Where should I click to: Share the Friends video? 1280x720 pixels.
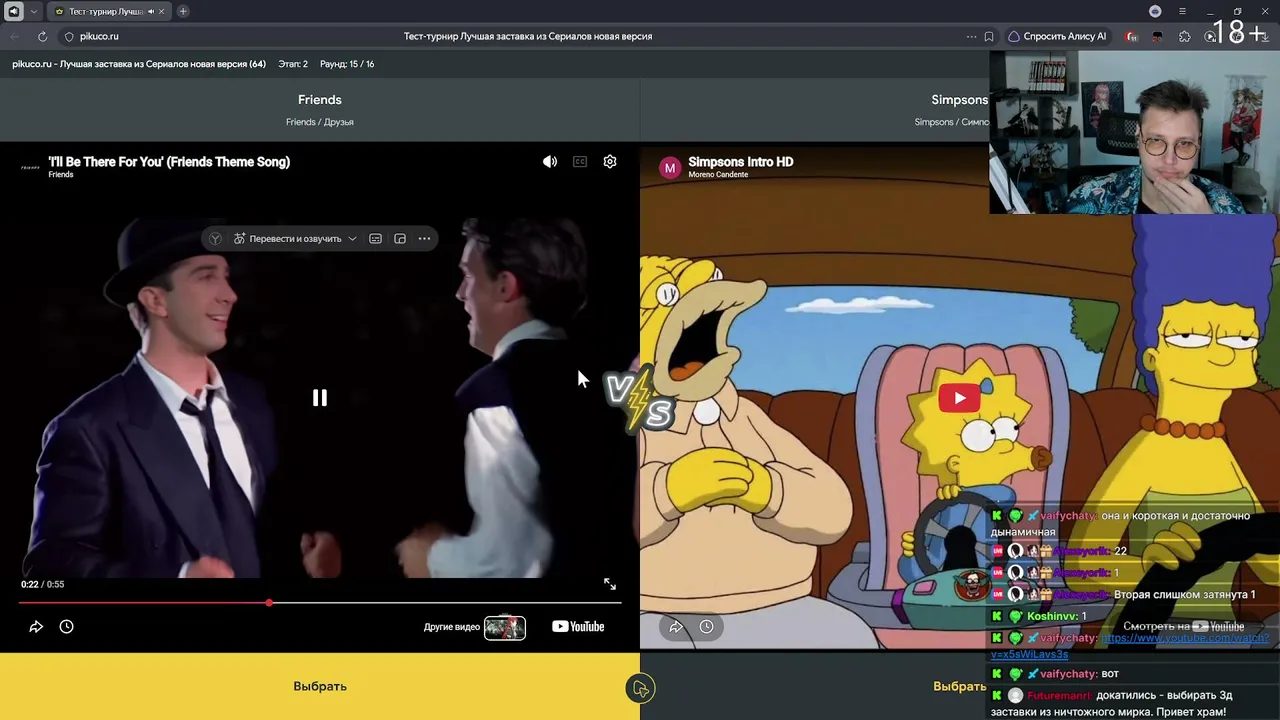[36, 627]
